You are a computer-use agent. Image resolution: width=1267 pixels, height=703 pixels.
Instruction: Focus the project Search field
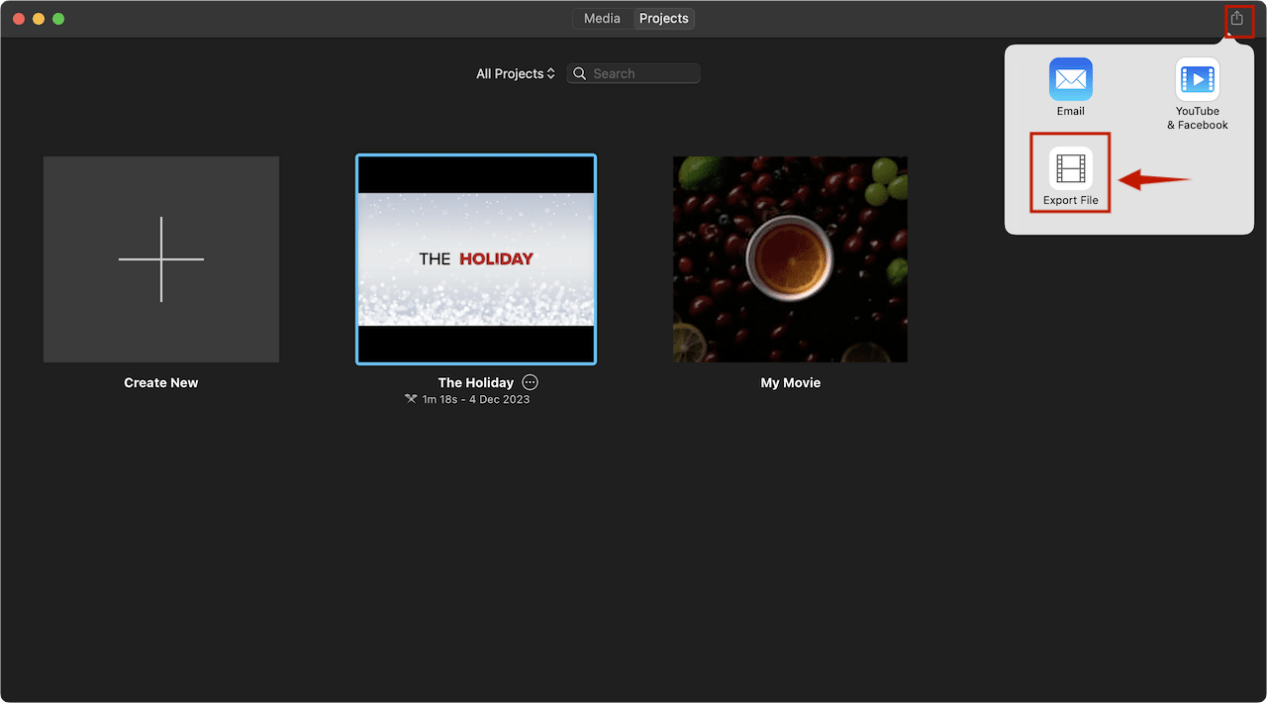coord(643,74)
